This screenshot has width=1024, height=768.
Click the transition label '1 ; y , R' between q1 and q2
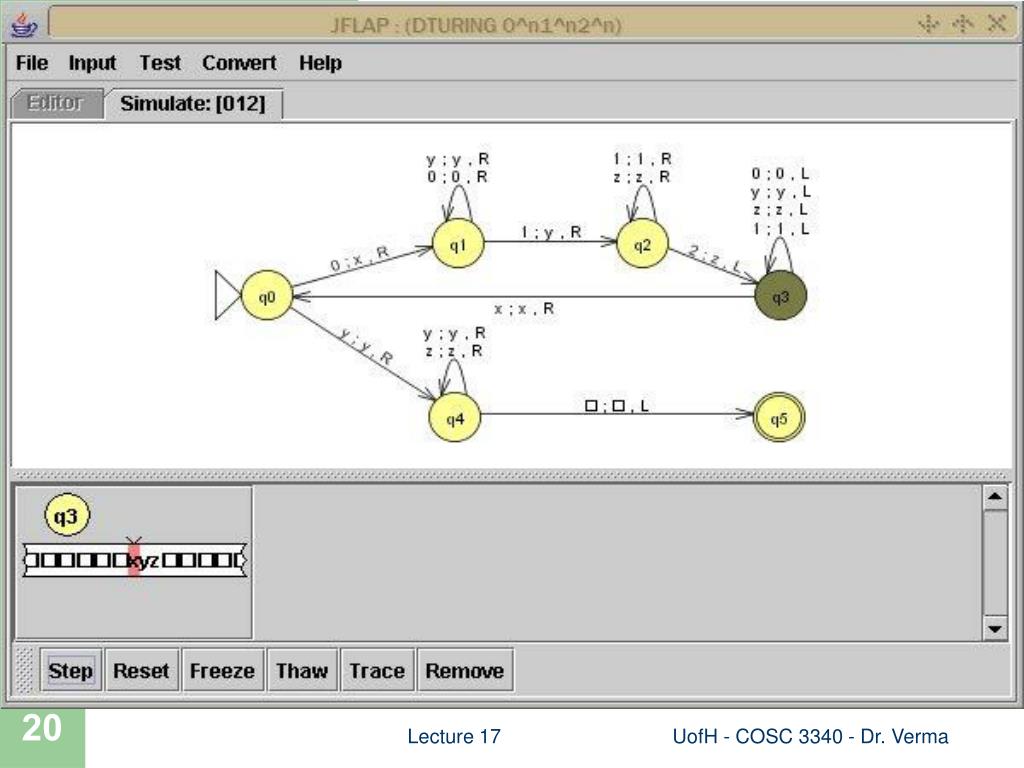click(x=551, y=232)
